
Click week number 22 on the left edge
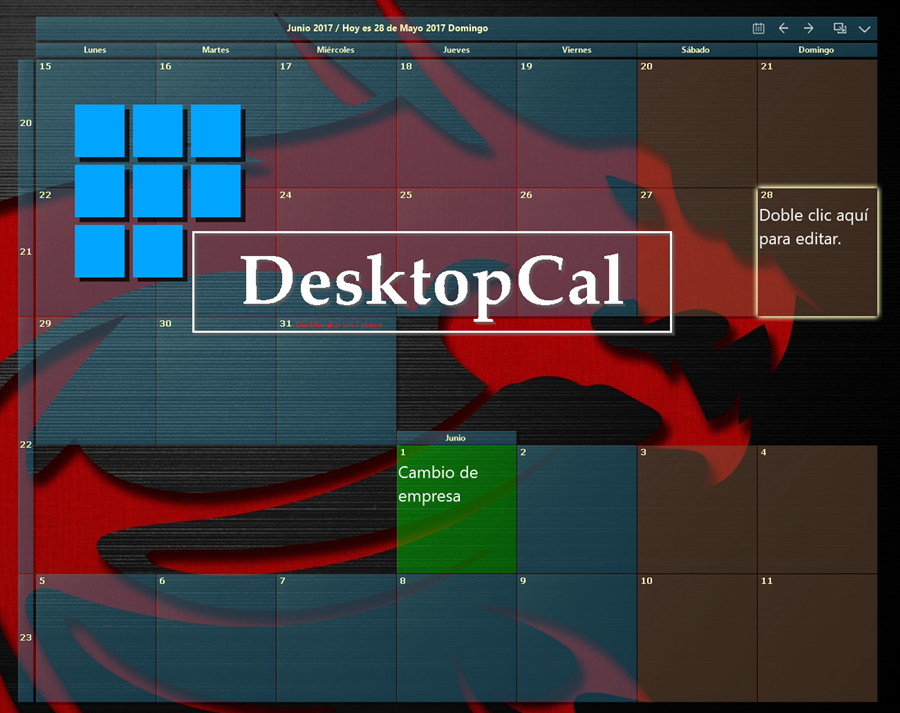point(23,444)
